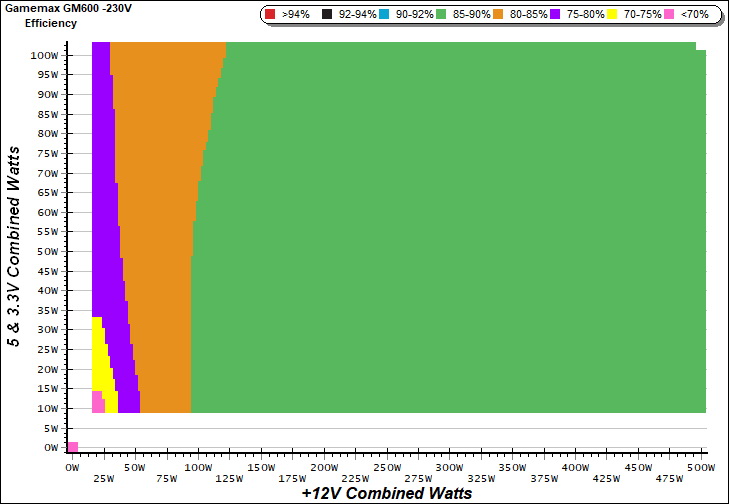The height and width of the screenshot is (504, 729).
Task: Click the orange efficiency band in chart
Action: [155, 250]
